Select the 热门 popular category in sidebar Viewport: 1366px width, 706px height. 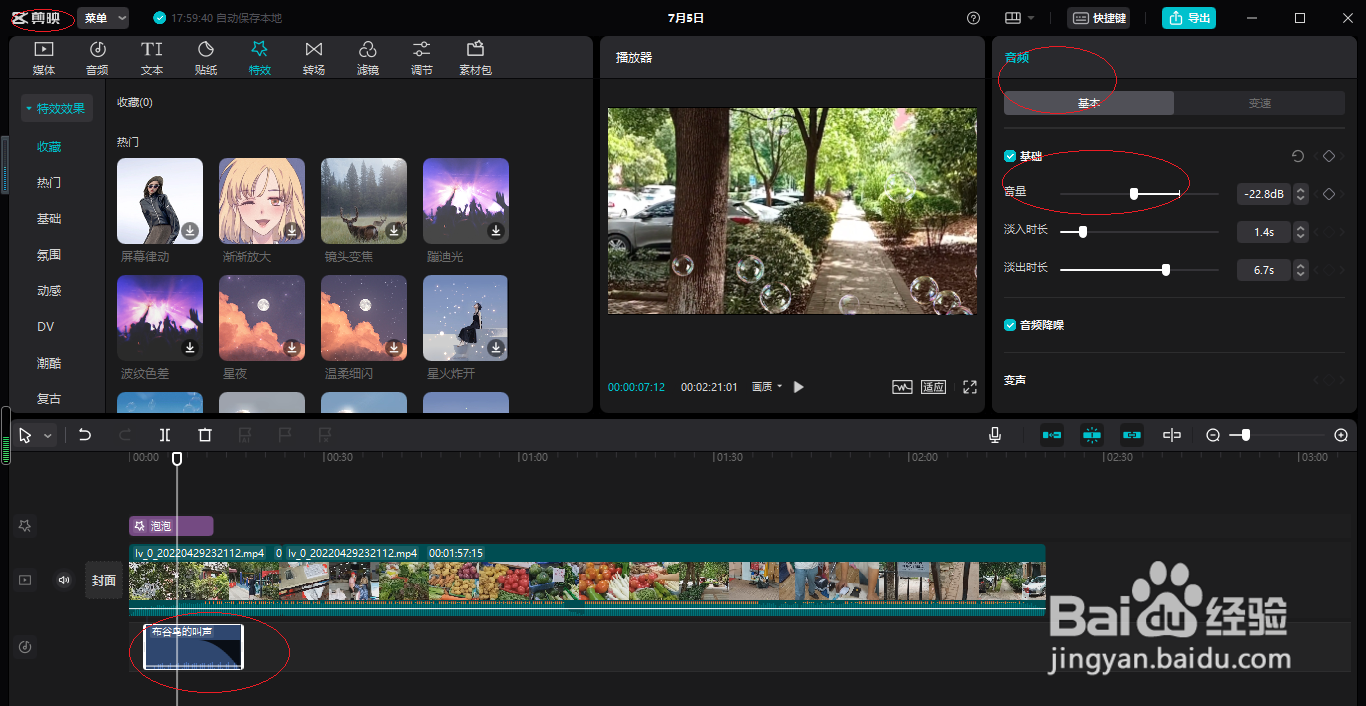pyautogui.click(x=49, y=182)
